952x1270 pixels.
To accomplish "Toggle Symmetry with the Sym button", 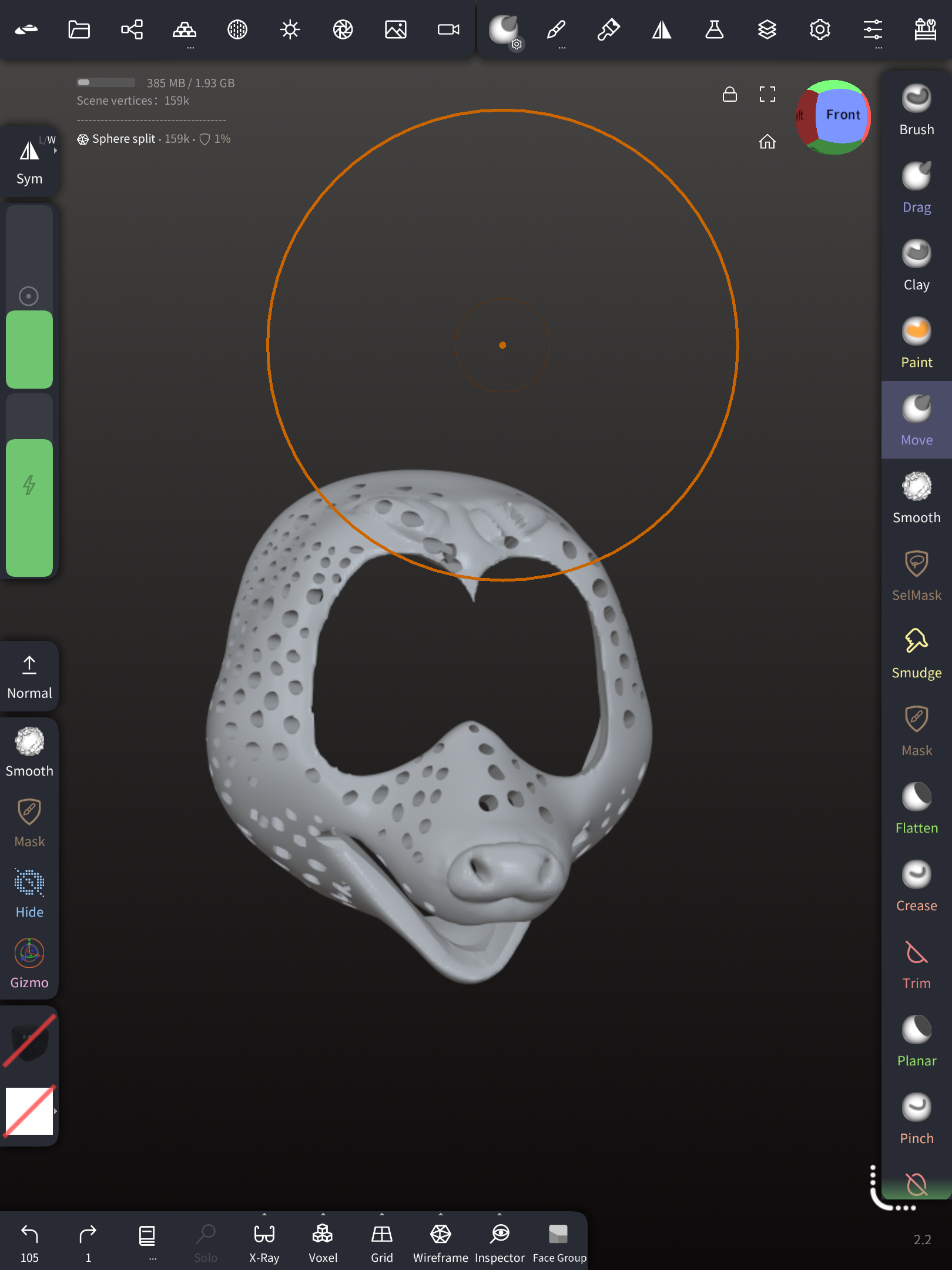I will point(29,162).
